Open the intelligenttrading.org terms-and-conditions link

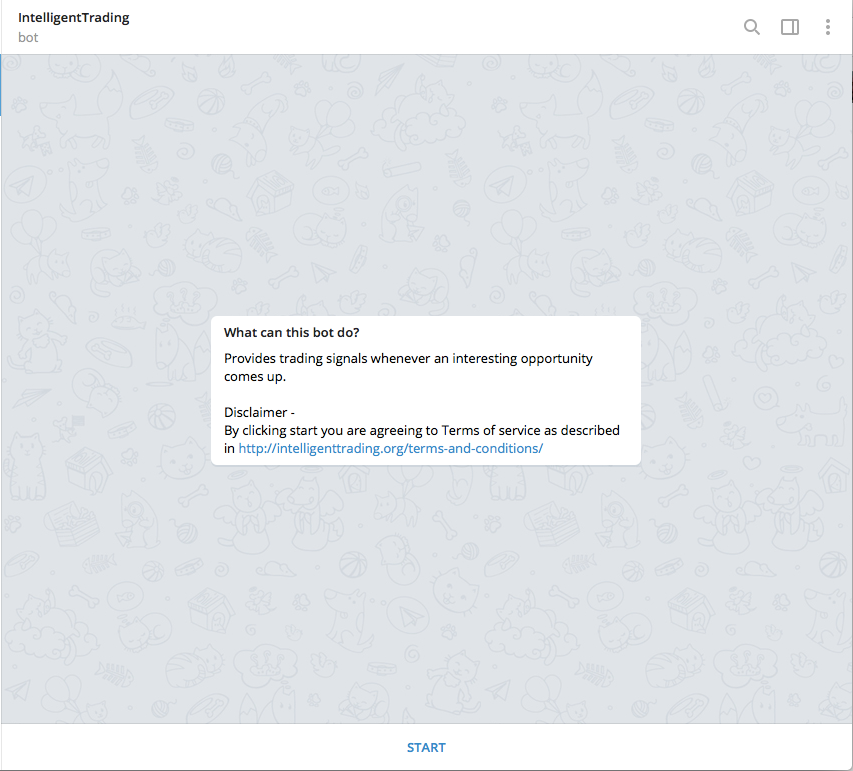coord(391,448)
